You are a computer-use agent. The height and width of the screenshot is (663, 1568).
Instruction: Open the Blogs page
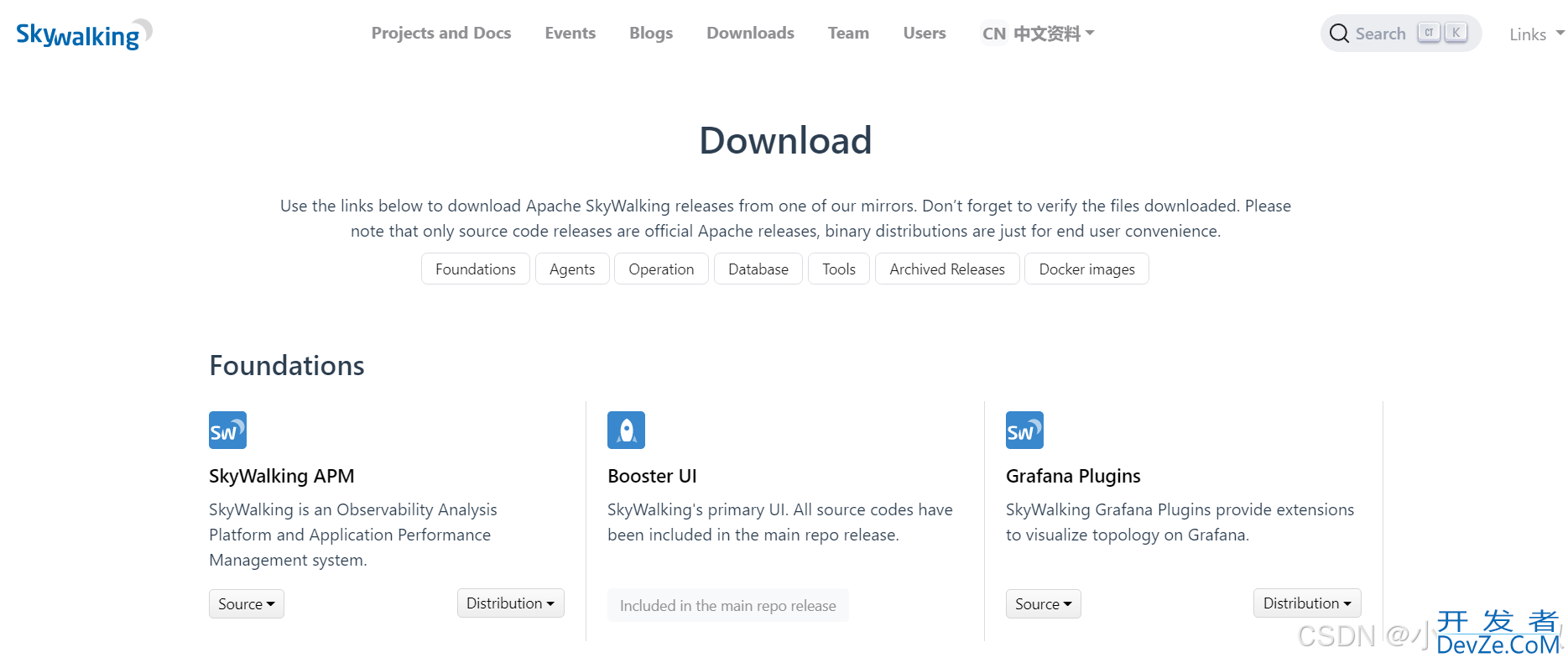coord(651,33)
